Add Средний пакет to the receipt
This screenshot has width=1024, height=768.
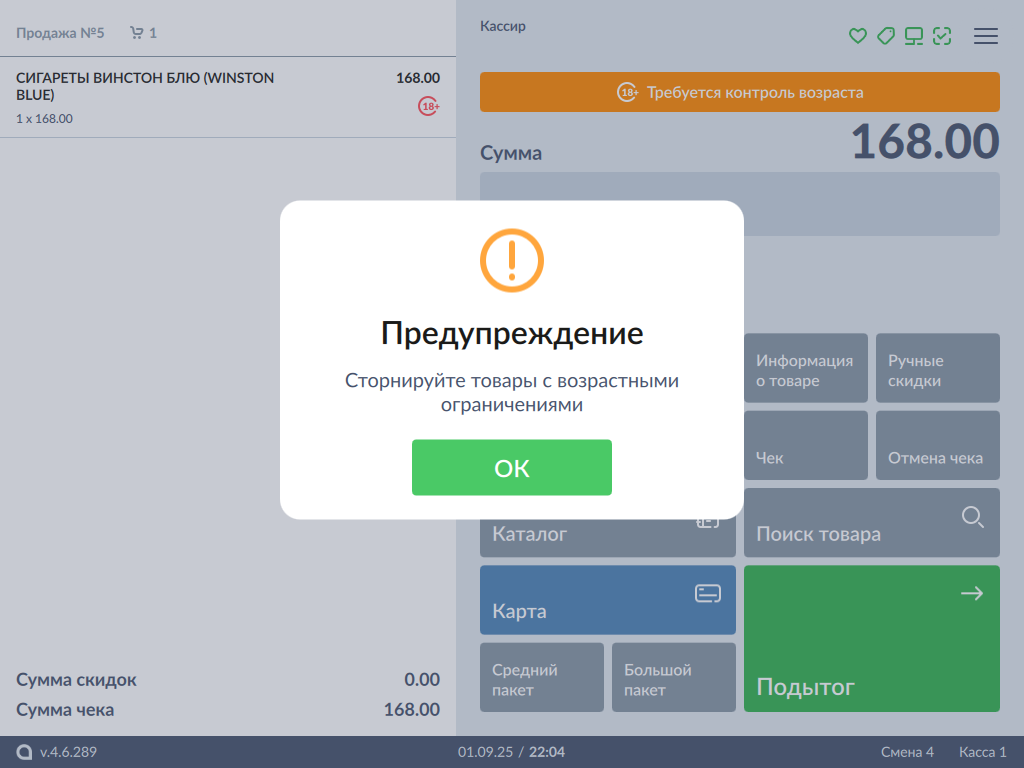(x=541, y=677)
